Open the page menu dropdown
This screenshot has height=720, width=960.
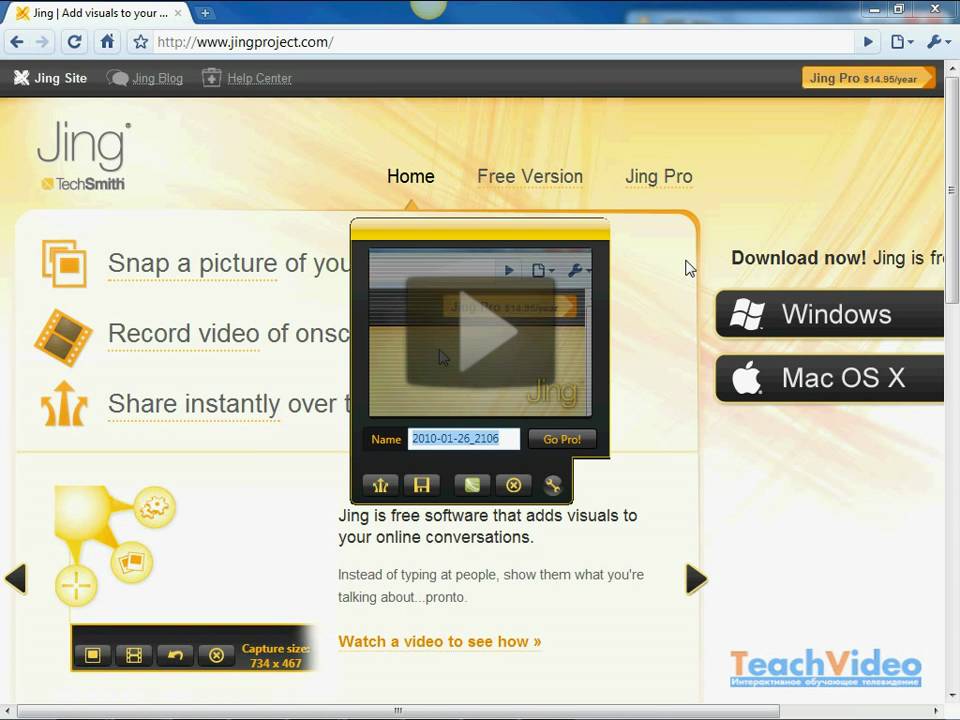click(902, 42)
